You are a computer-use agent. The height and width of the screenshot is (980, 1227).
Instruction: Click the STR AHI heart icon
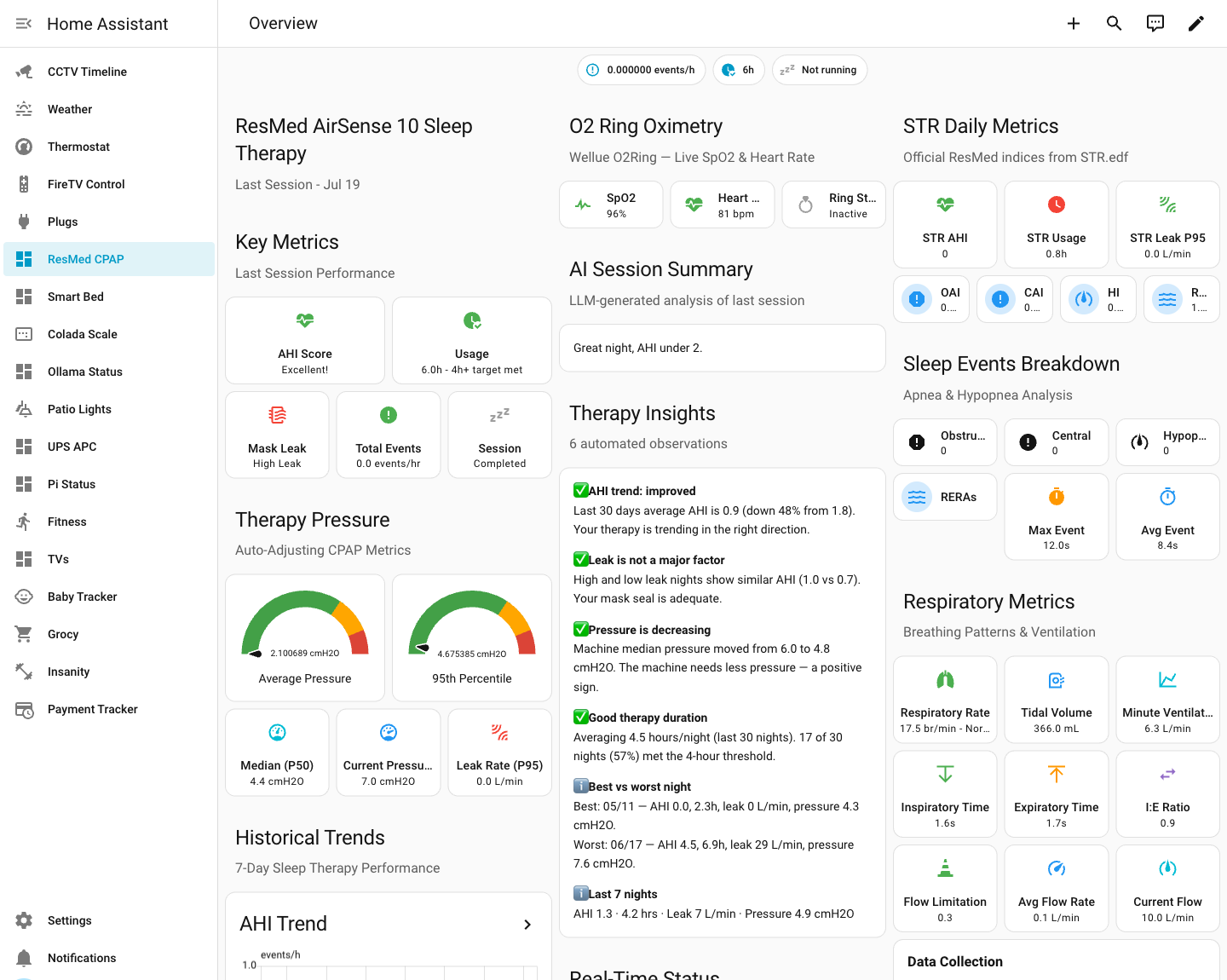point(945,205)
